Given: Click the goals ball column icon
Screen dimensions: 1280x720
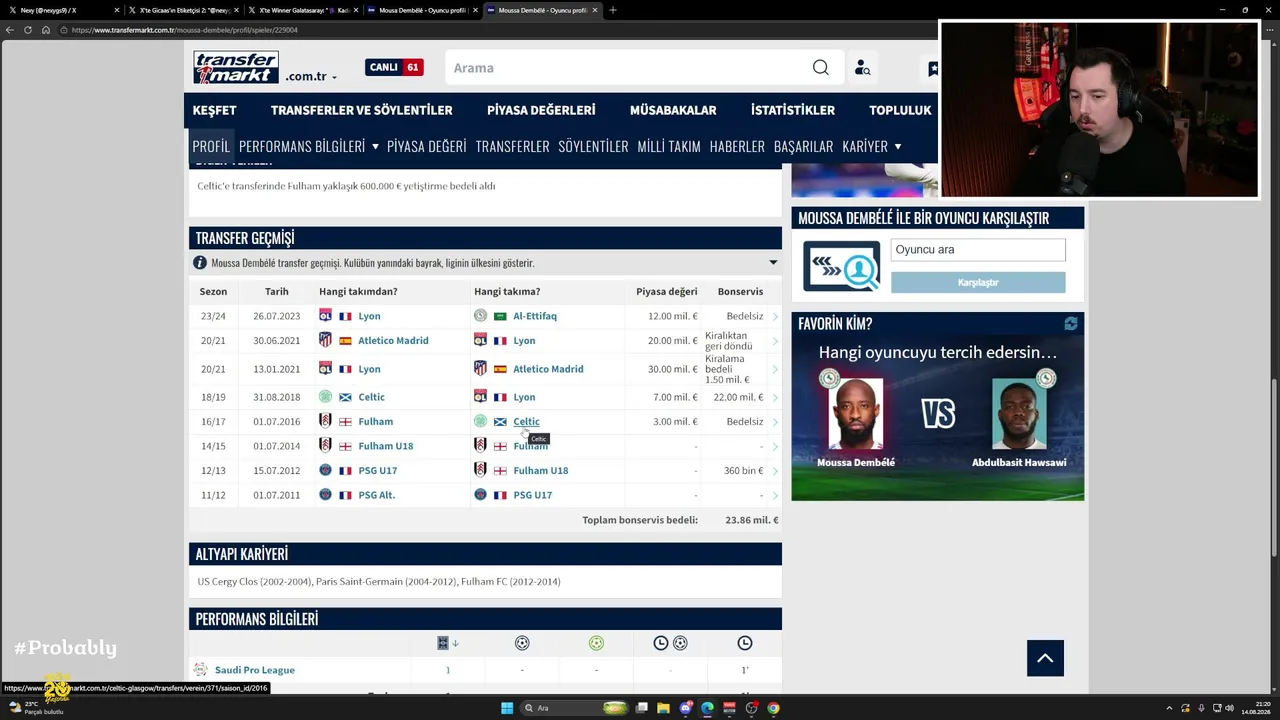Looking at the screenshot, I should [x=522, y=643].
